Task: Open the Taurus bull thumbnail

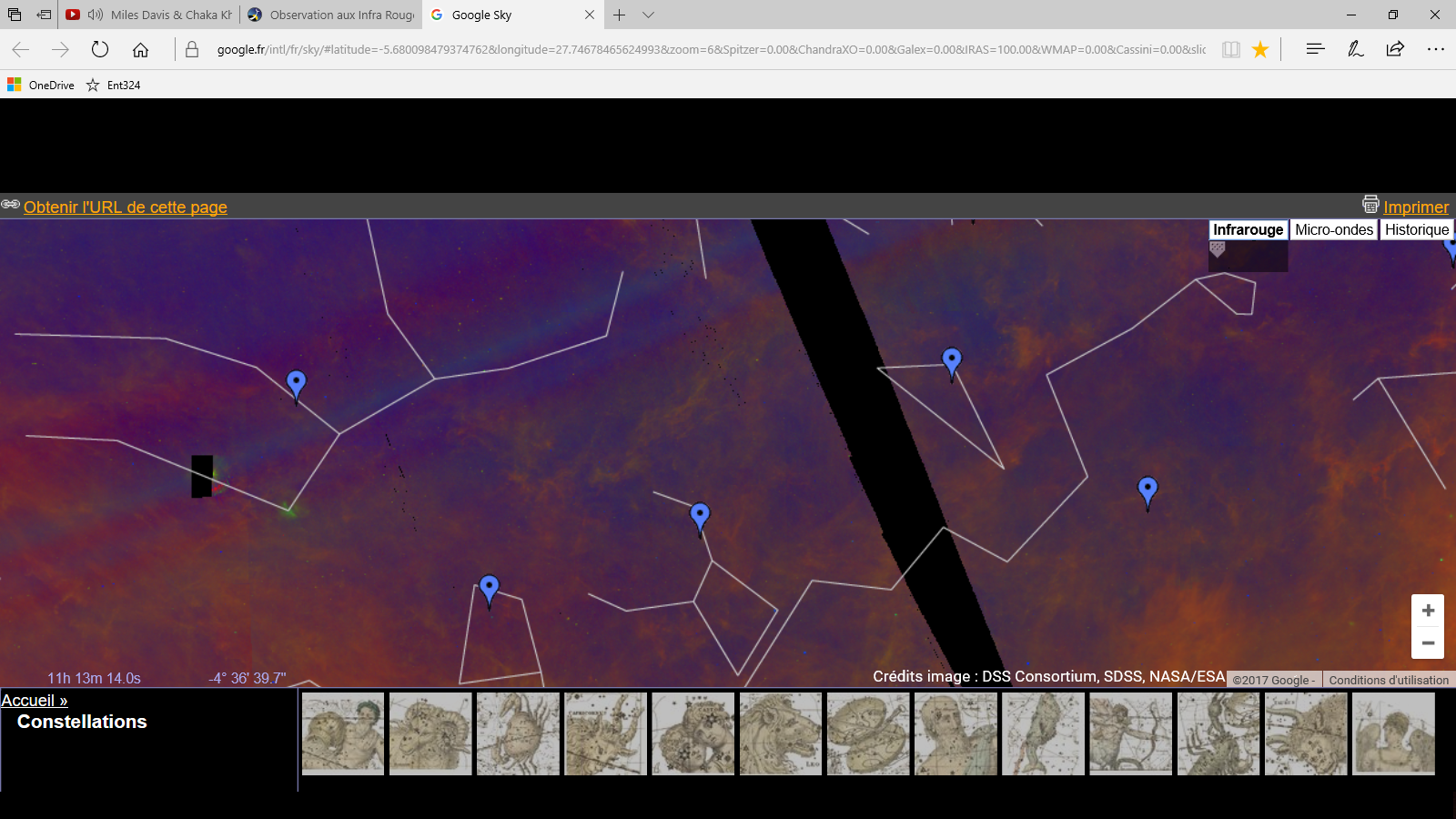Action: click(1306, 734)
